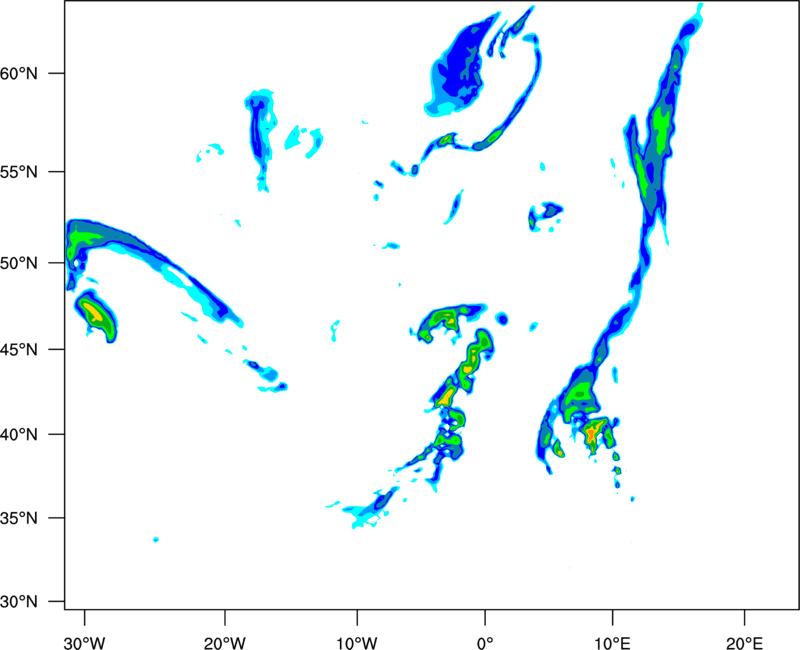Click the 35°N latitude label
The height and width of the screenshot is (650, 800).
tap(19, 518)
